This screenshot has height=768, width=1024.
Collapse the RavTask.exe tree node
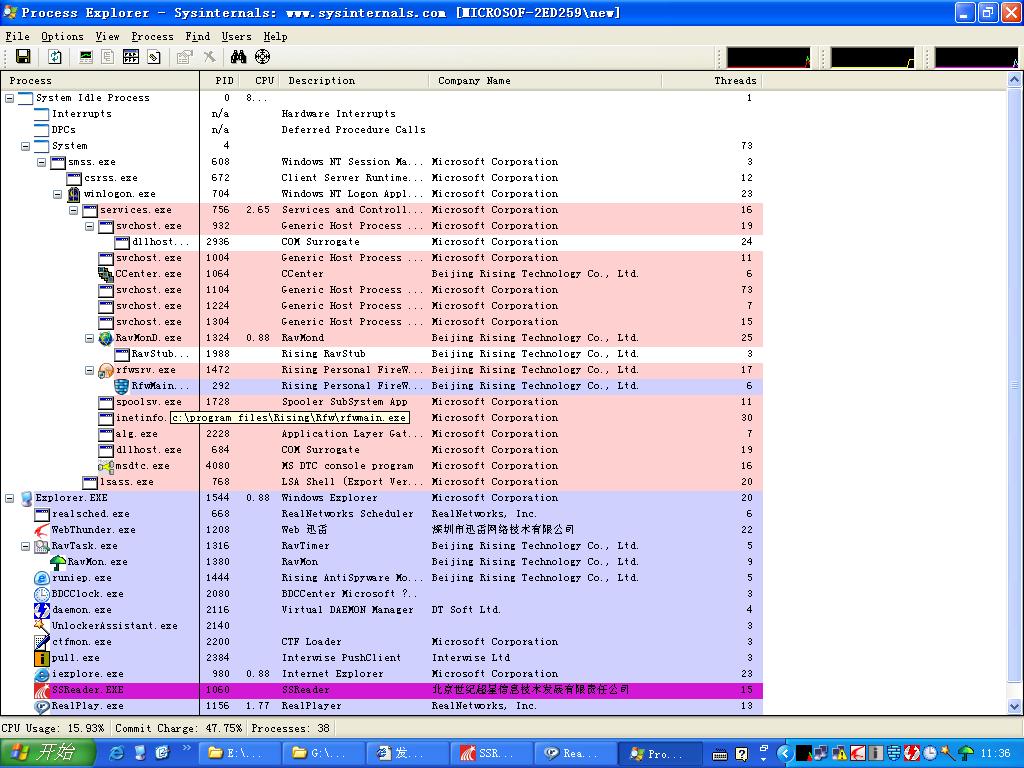(x=26, y=546)
